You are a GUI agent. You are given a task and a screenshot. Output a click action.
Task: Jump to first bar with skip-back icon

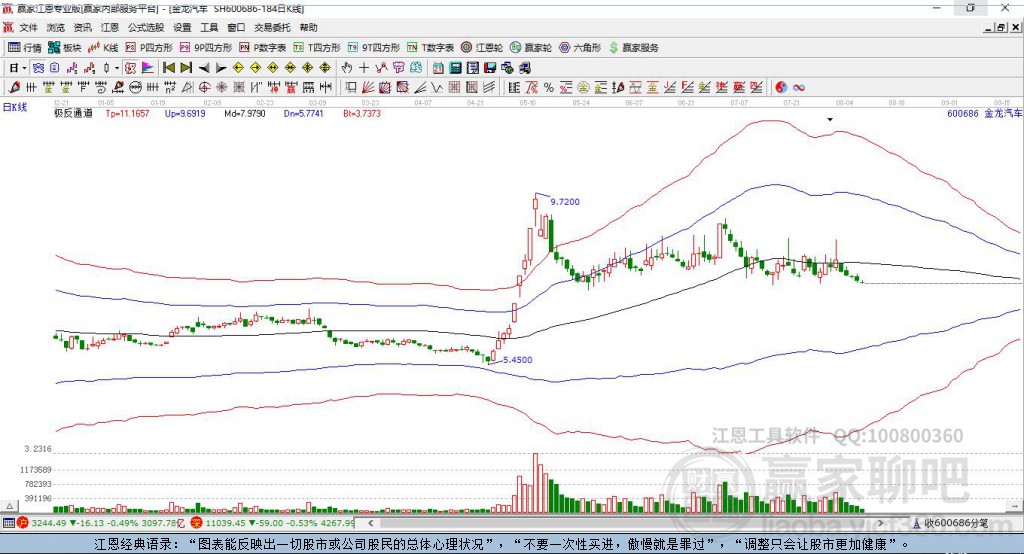[x=168, y=68]
